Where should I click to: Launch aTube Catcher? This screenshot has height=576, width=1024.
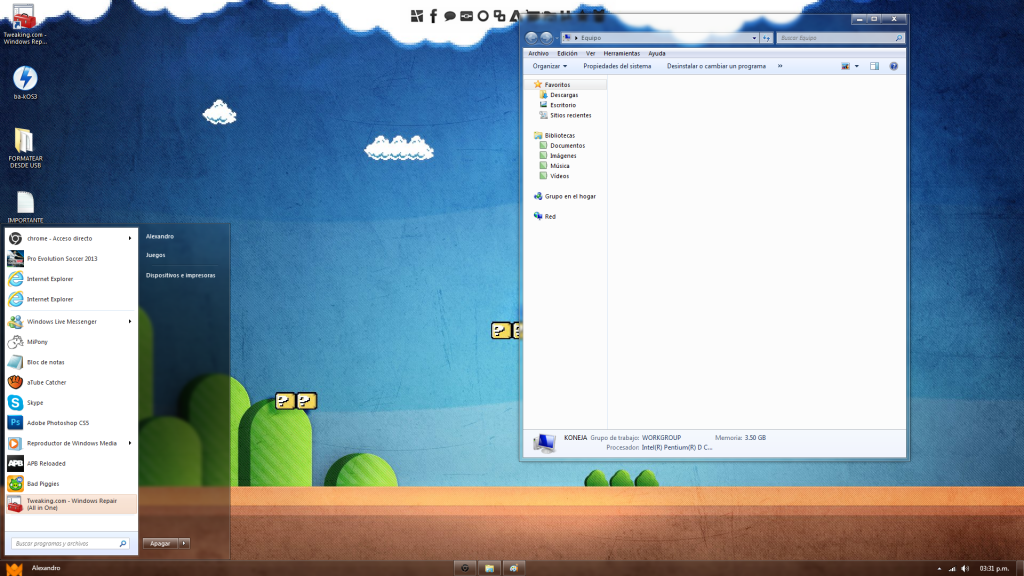pos(71,382)
